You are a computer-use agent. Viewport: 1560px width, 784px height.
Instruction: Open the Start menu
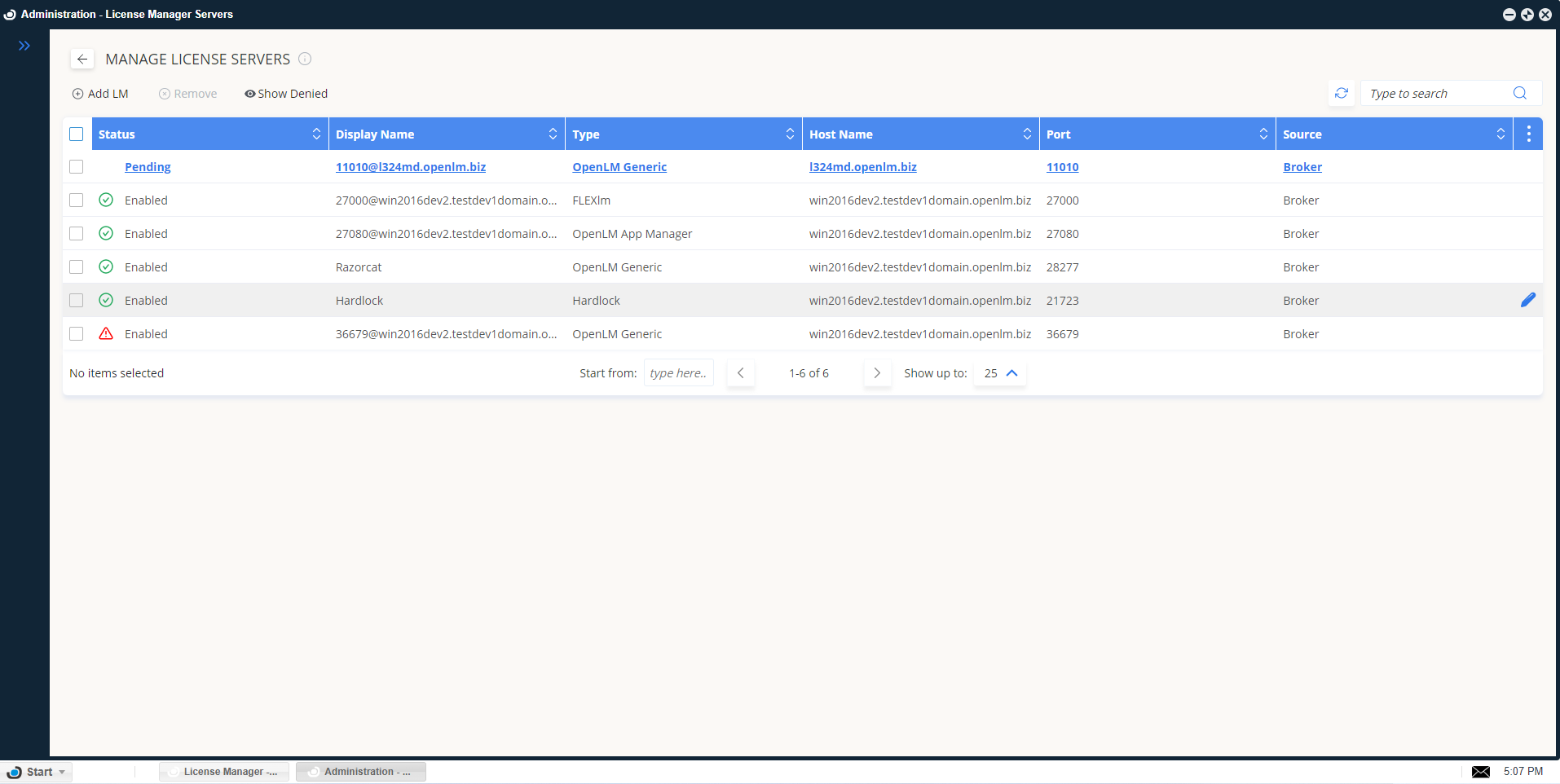38,772
